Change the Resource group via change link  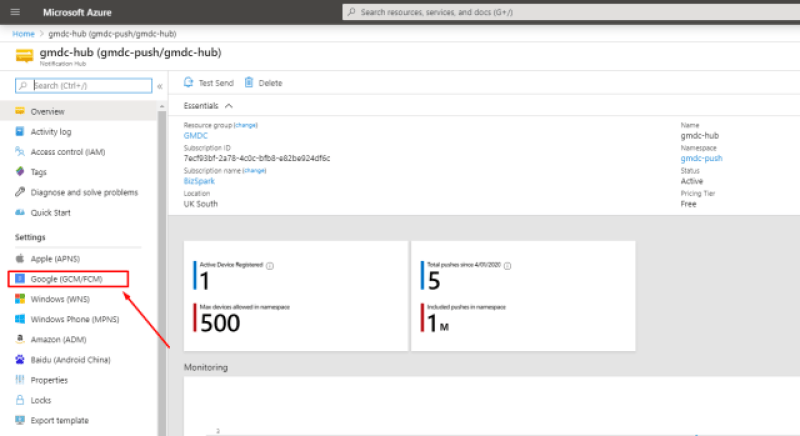tap(246, 125)
